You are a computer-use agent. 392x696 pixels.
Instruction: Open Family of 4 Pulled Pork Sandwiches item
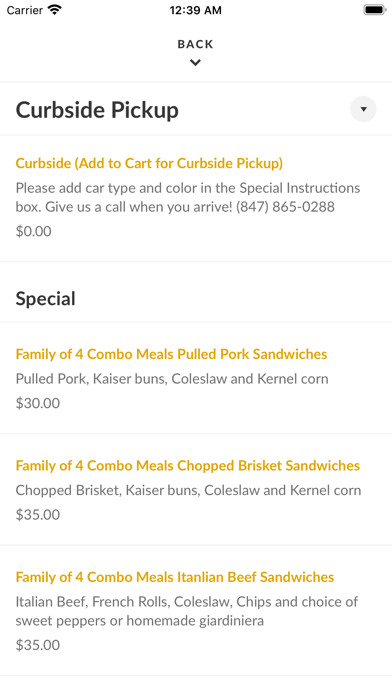click(171, 354)
